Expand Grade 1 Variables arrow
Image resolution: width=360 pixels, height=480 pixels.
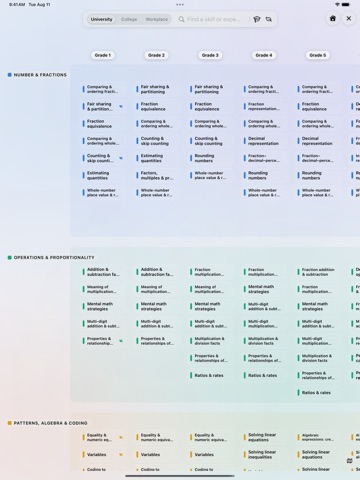(x=121, y=454)
